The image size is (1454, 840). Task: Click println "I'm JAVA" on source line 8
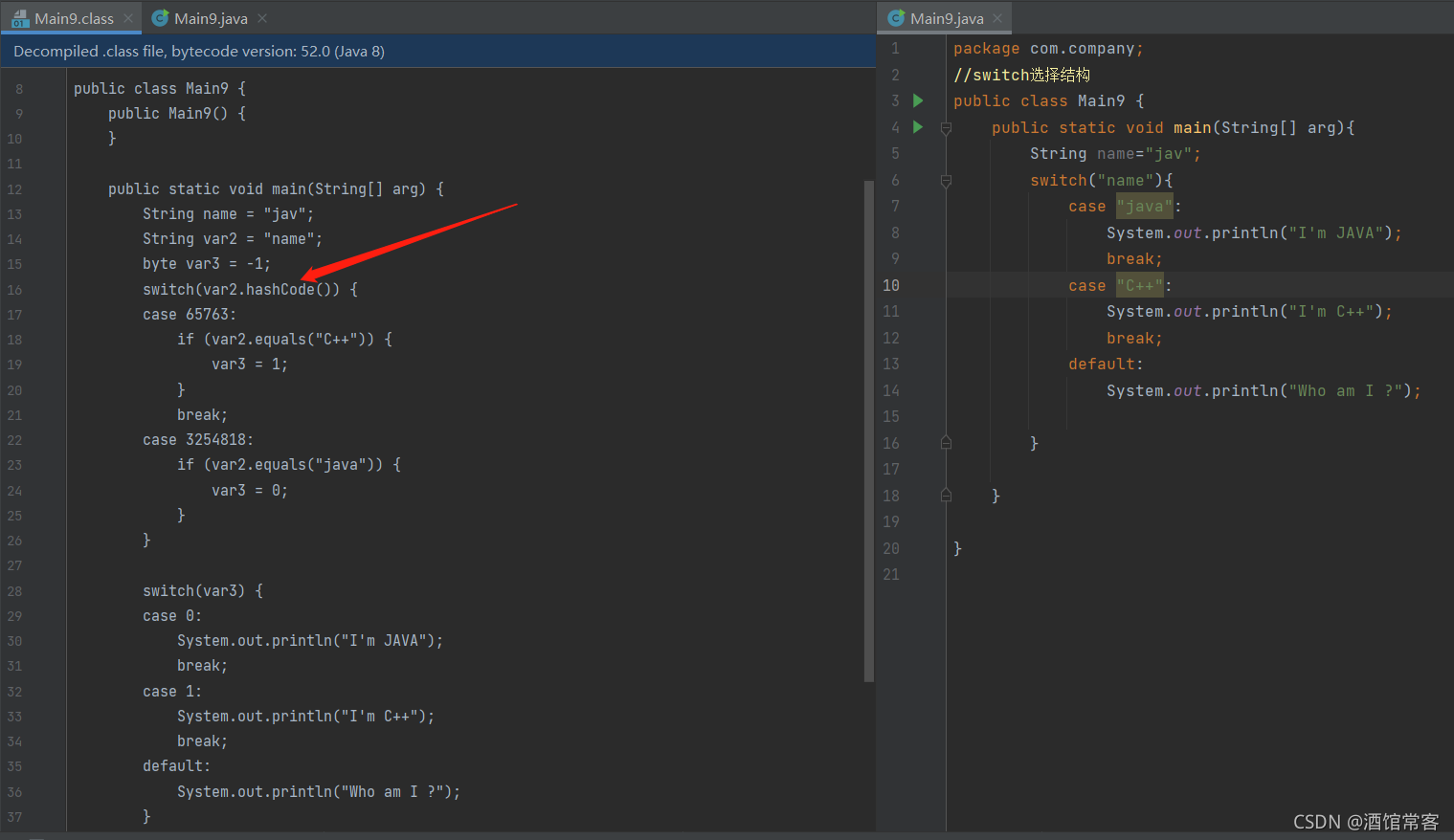(x=1254, y=232)
